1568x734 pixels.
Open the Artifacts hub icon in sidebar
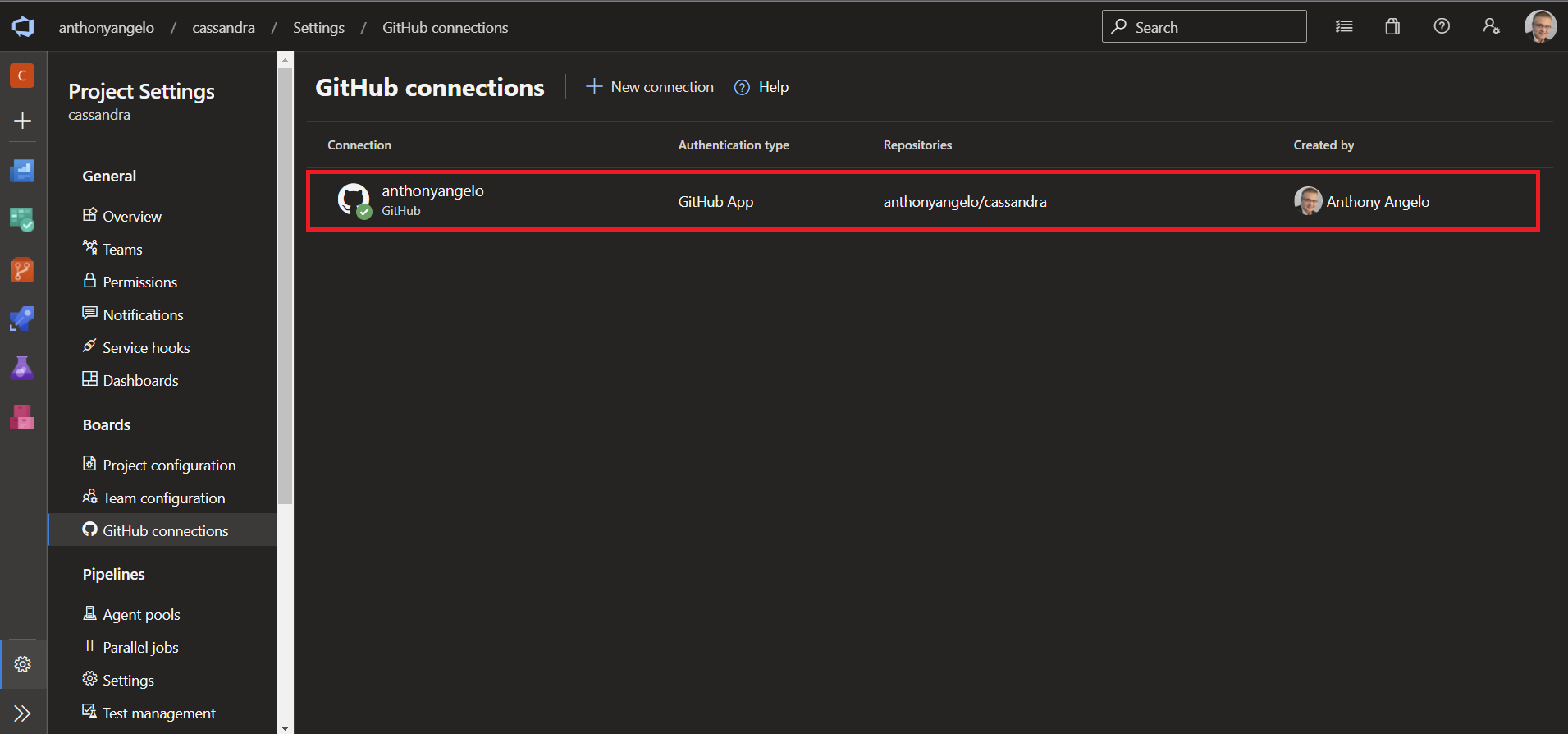(x=22, y=417)
